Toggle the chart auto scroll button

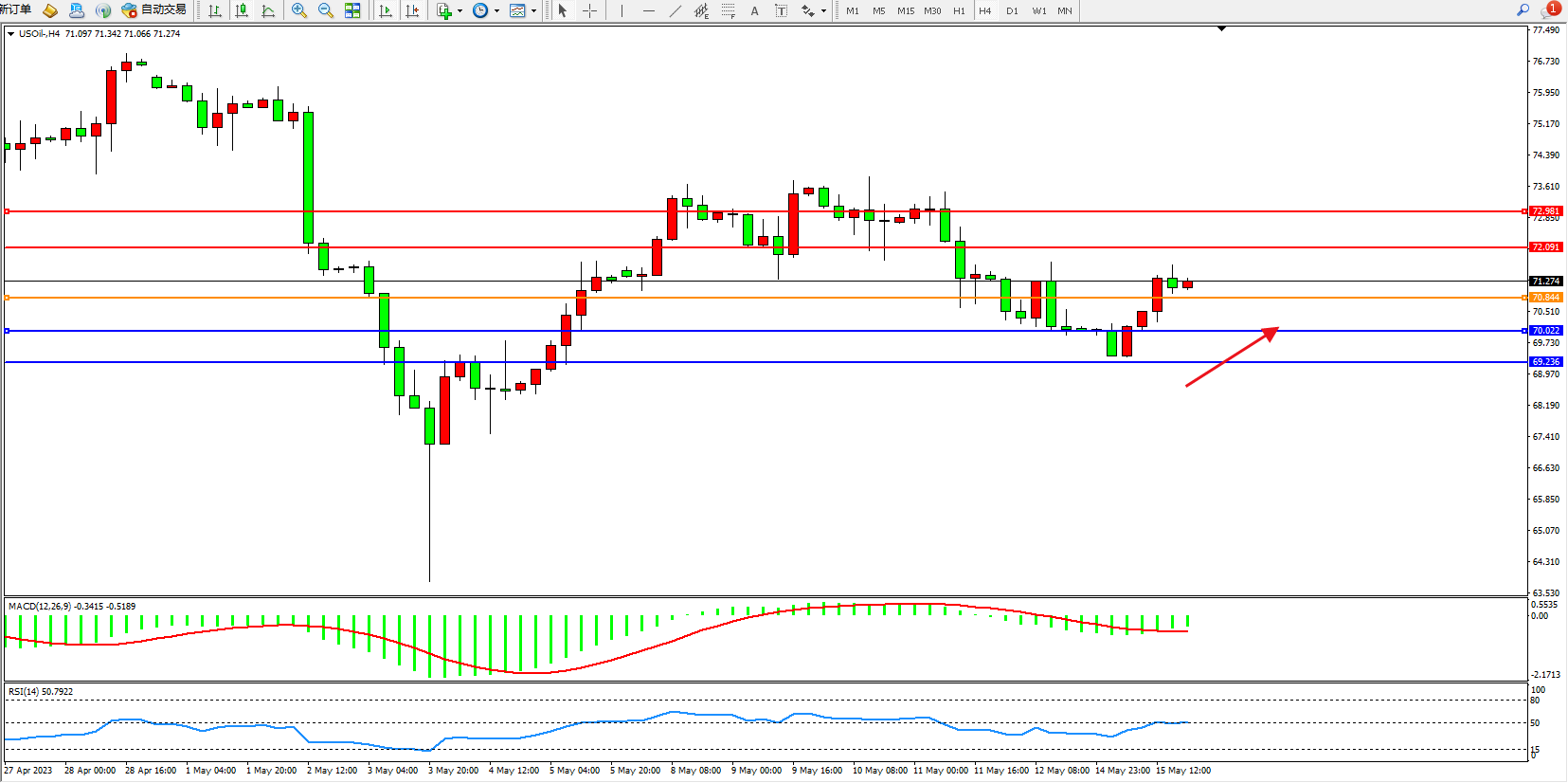coord(386,10)
